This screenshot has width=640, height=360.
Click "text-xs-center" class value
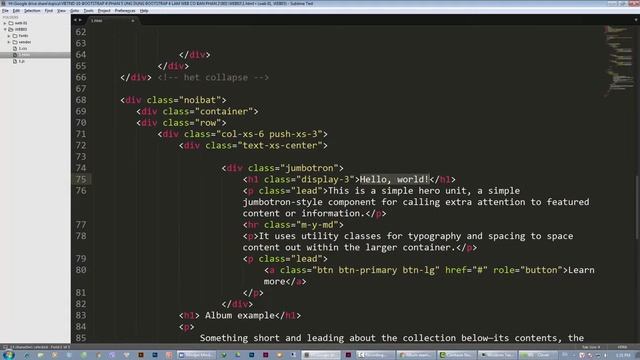pos(280,145)
